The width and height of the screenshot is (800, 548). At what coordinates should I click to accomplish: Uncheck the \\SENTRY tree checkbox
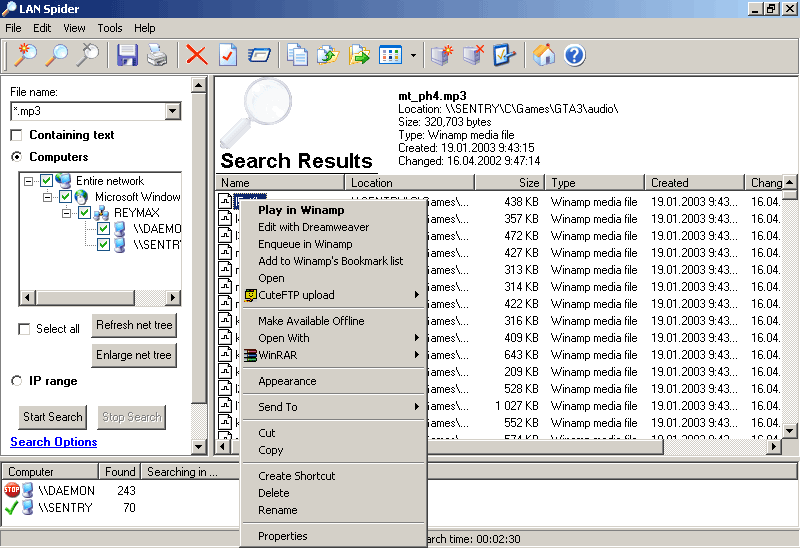coord(104,244)
